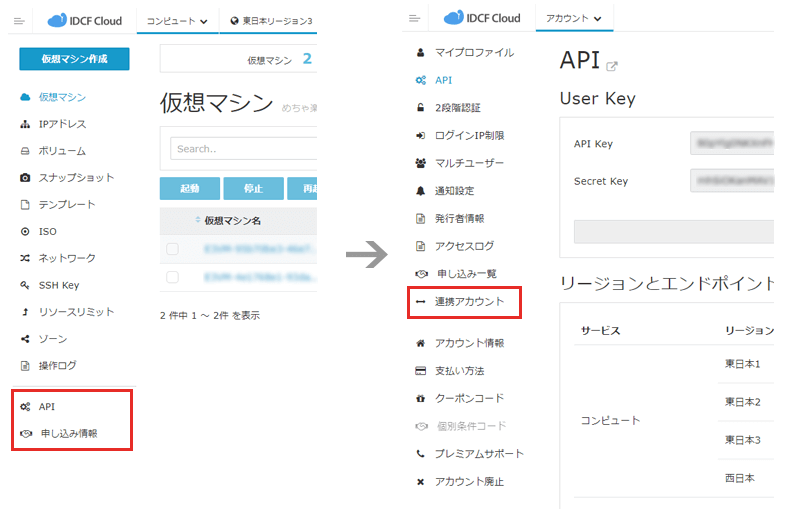Open マルチユーザー users icon entry

click(x=420, y=163)
